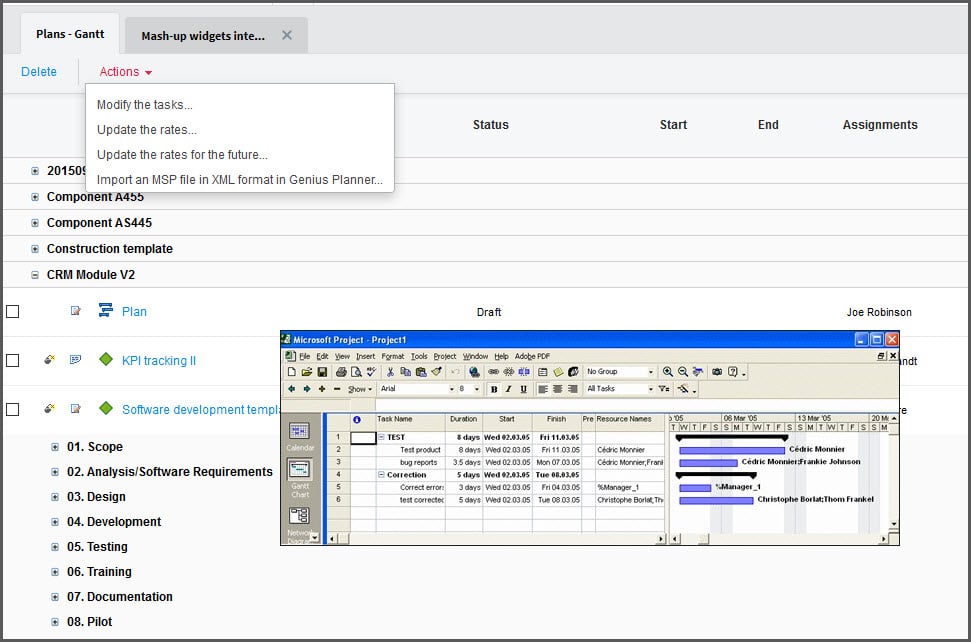
Task: Click the mouse icon in the Software development template row
Action: pos(50,409)
